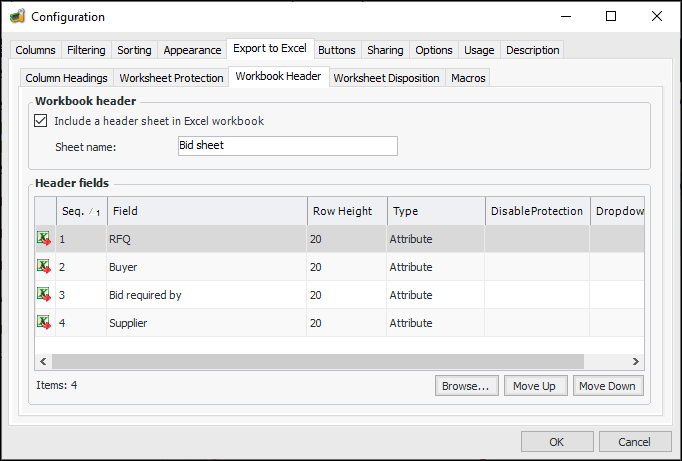Viewport: 682px width, 461px height.
Task: Click the Sheet name text field
Action: coord(286,146)
